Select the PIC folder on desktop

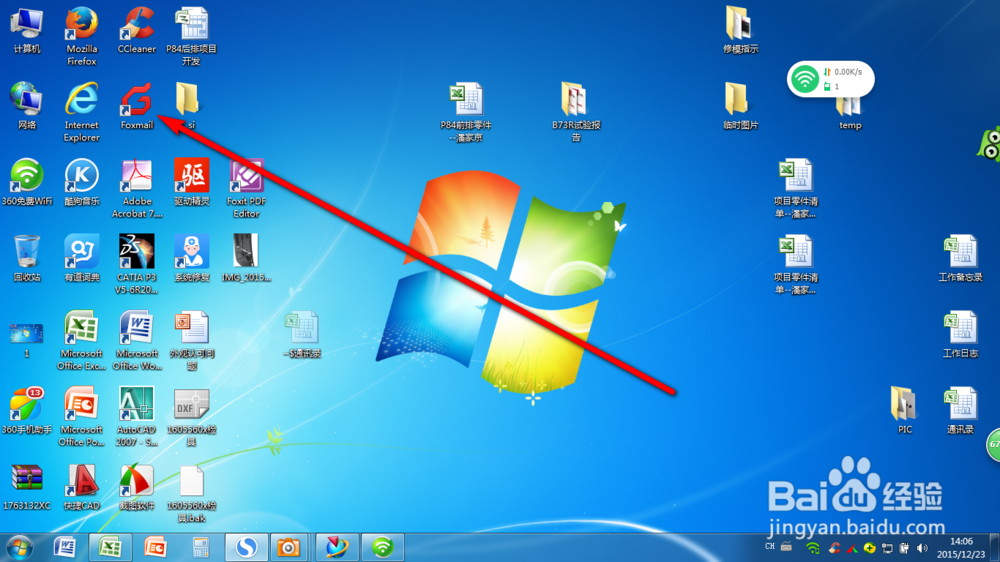[x=904, y=410]
